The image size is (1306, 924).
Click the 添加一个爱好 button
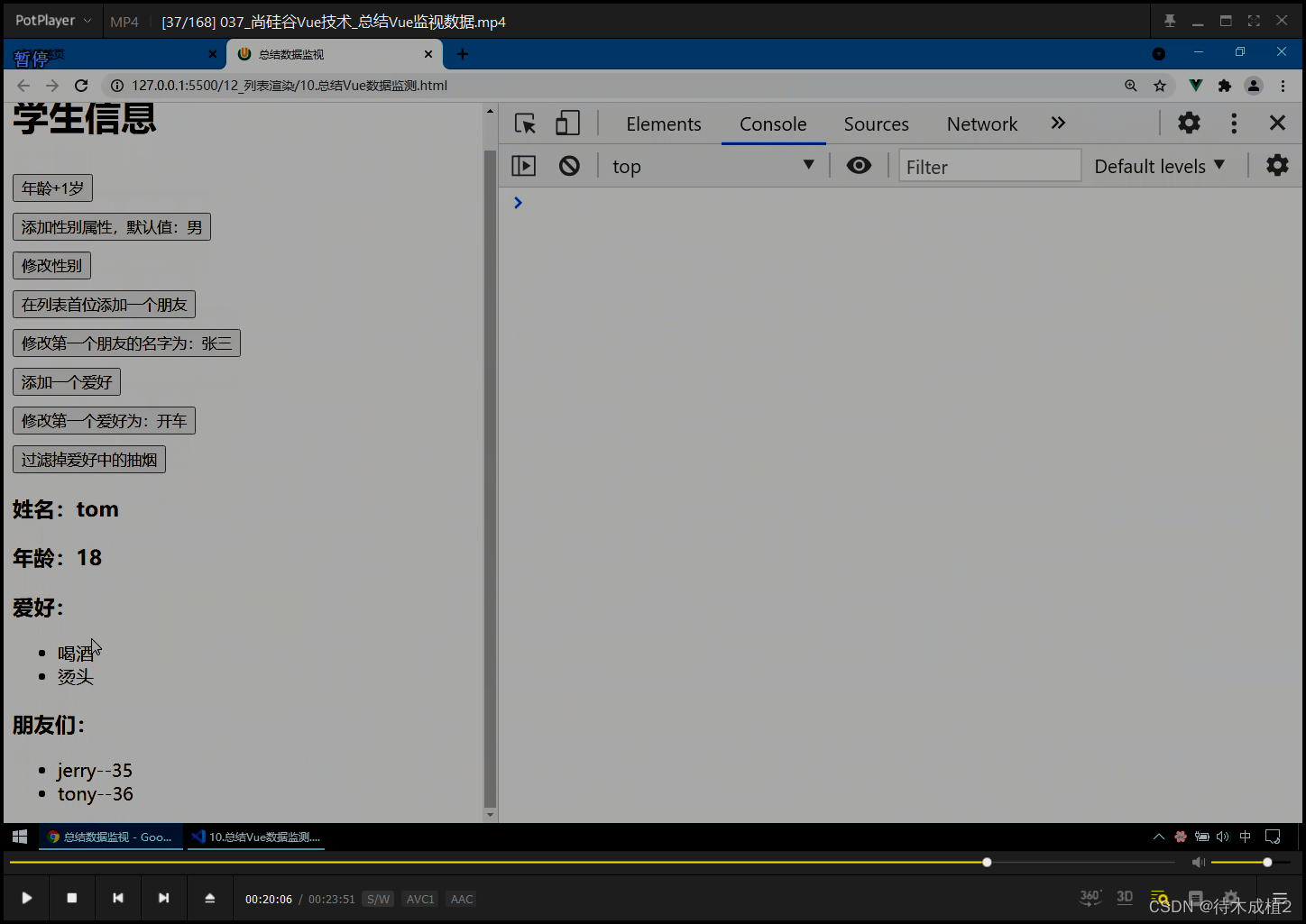(x=67, y=382)
